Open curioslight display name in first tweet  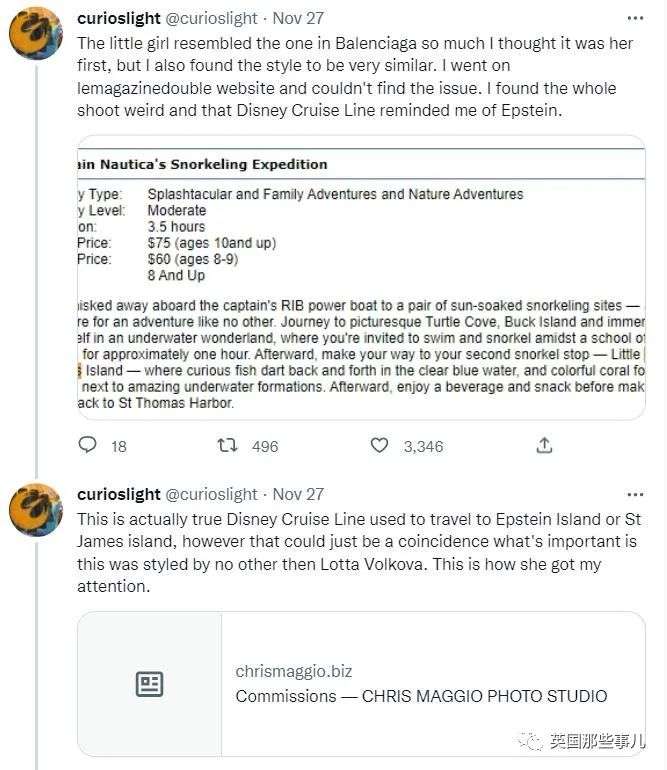click(x=118, y=19)
